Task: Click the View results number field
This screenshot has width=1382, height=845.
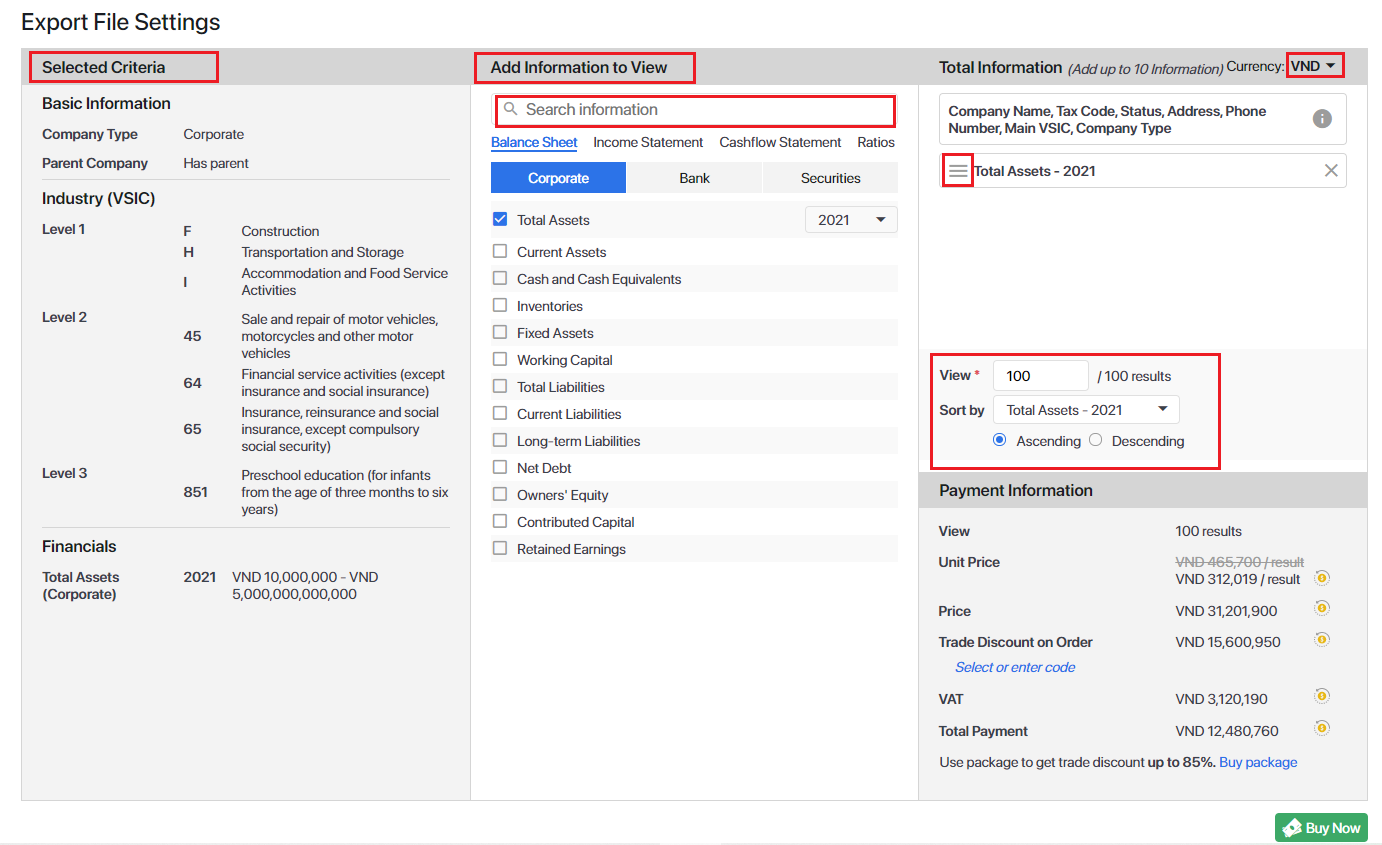Action: click(x=1040, y=376)
